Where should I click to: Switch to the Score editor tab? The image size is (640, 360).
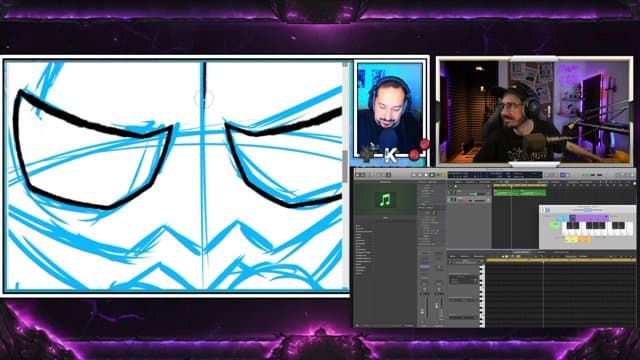[x=541, y=252]
